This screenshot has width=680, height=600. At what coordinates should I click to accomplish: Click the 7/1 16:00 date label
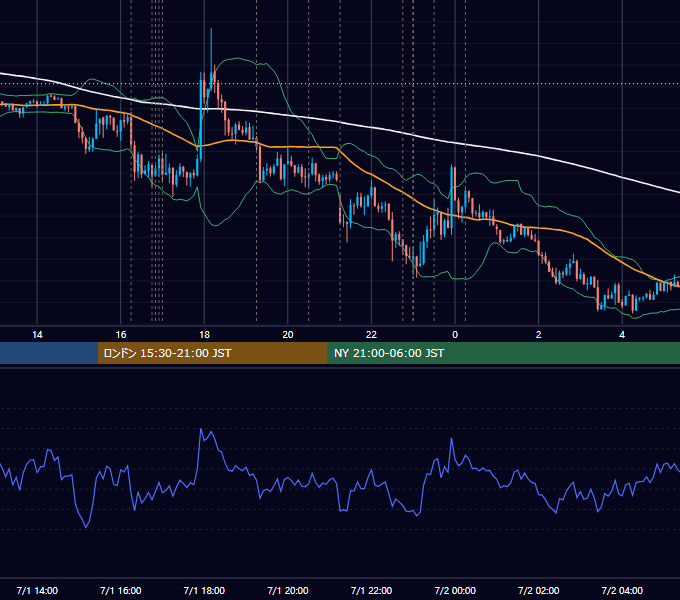pyautogui.click(x=121, y=590)
